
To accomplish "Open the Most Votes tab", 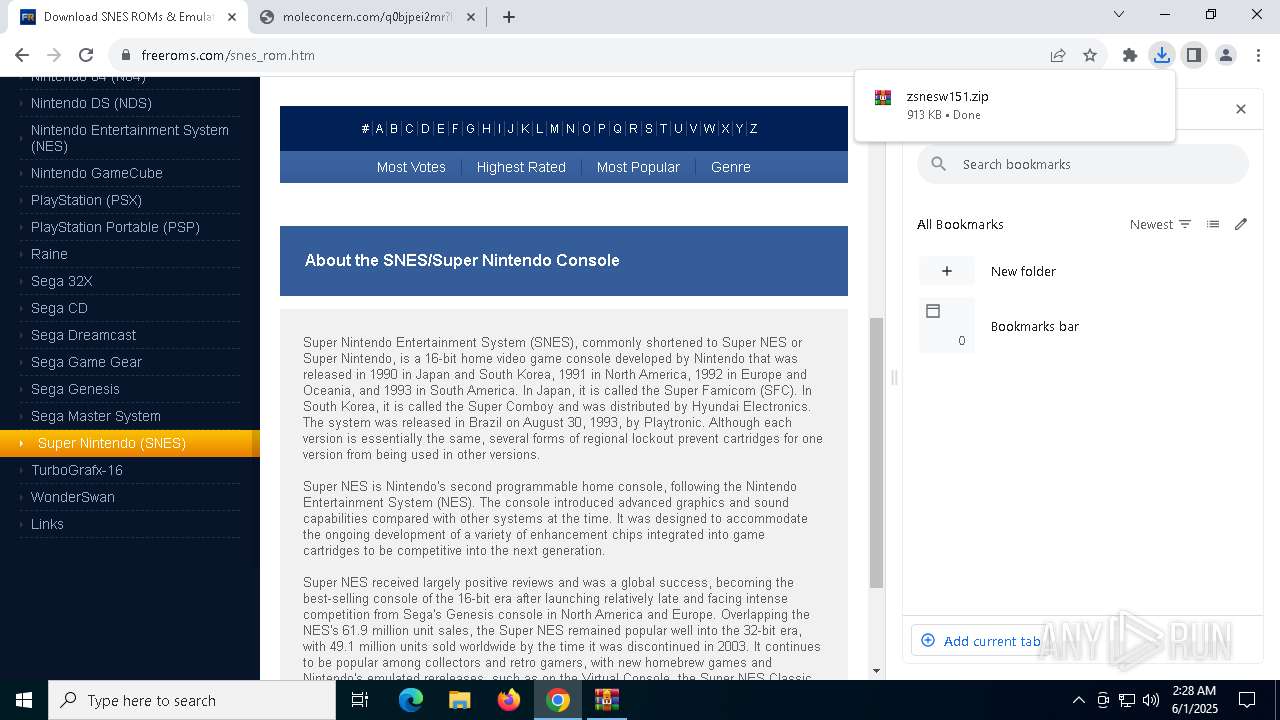I will [x=411, y=167].
